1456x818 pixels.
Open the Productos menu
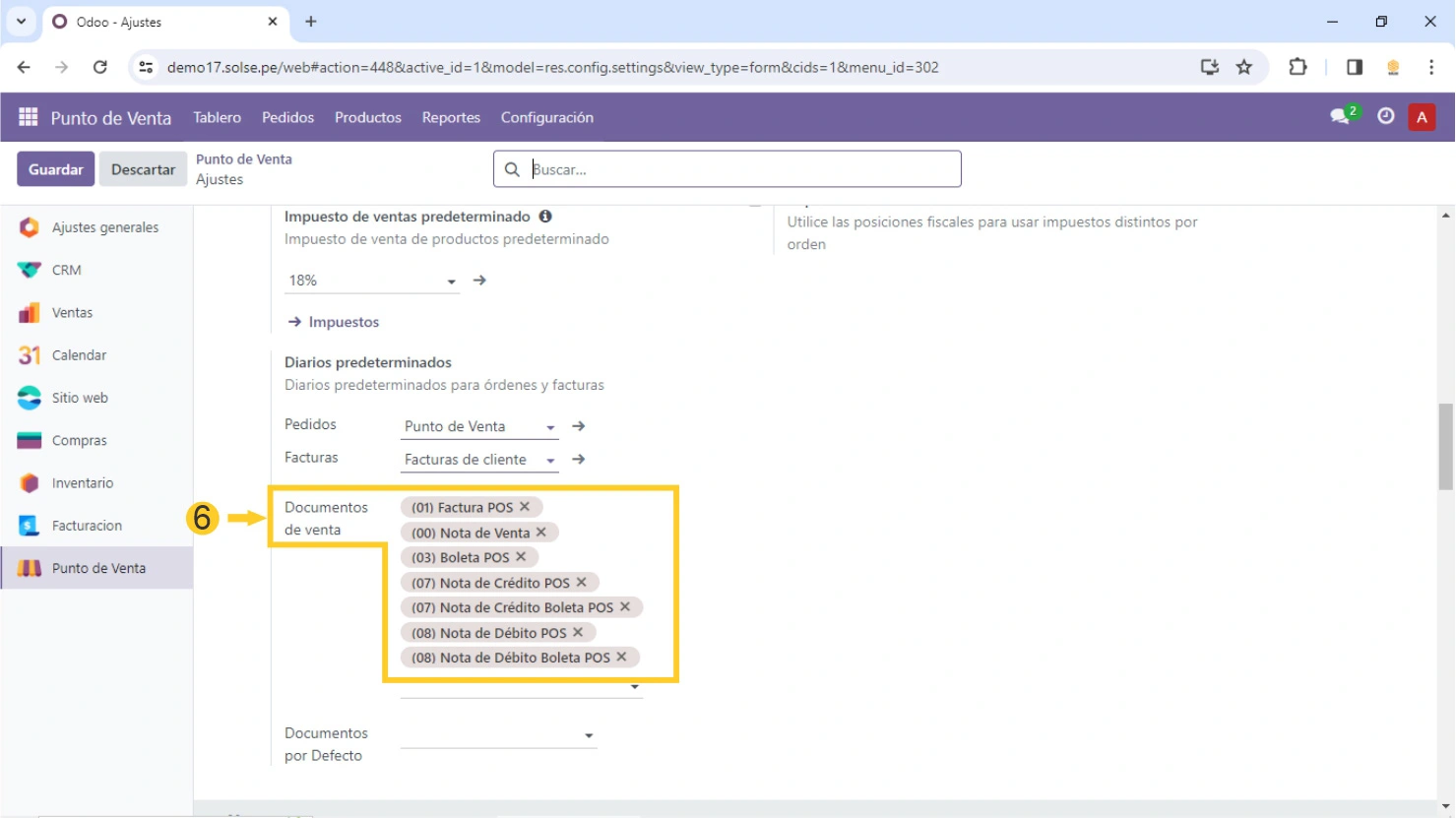367,117
